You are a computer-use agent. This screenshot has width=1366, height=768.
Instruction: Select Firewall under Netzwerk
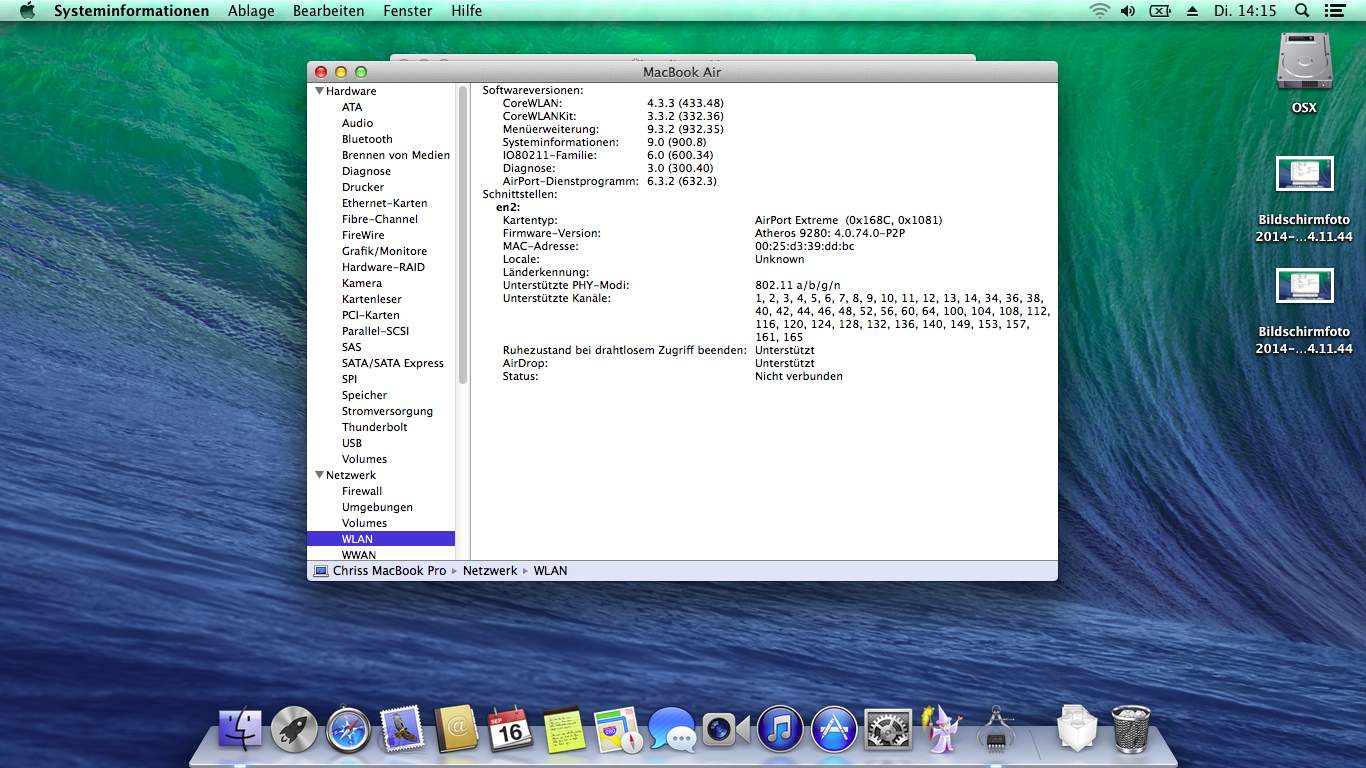pyautogui.click(x=362, y=491)
